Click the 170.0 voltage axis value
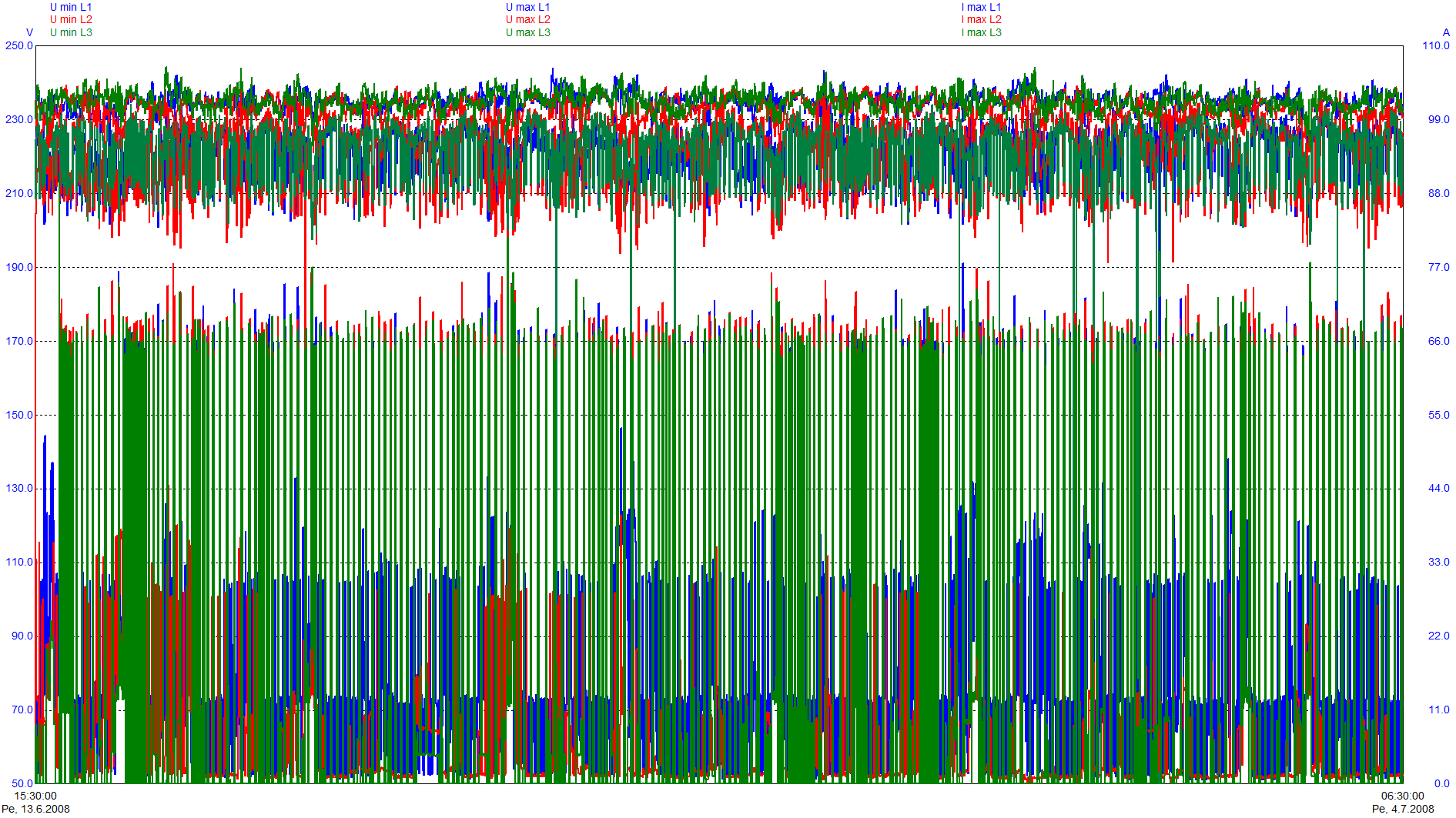Image resolution: width=1456 pixels, height=818 pixels. click(19, 341)
